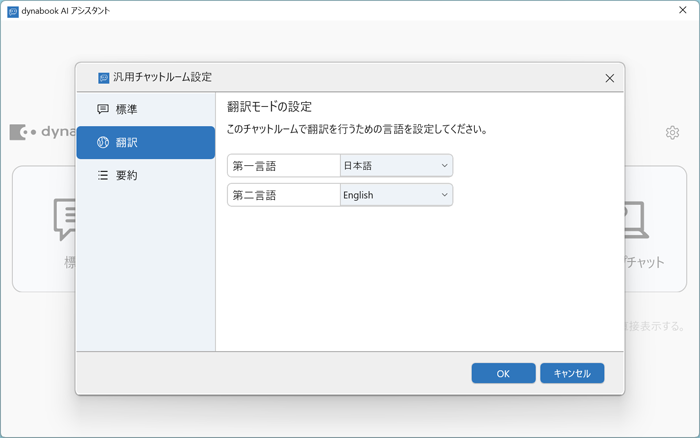The image size is (700, 438).
Task: Switch to 要約 settings tab
Action: tap(146, 175)
